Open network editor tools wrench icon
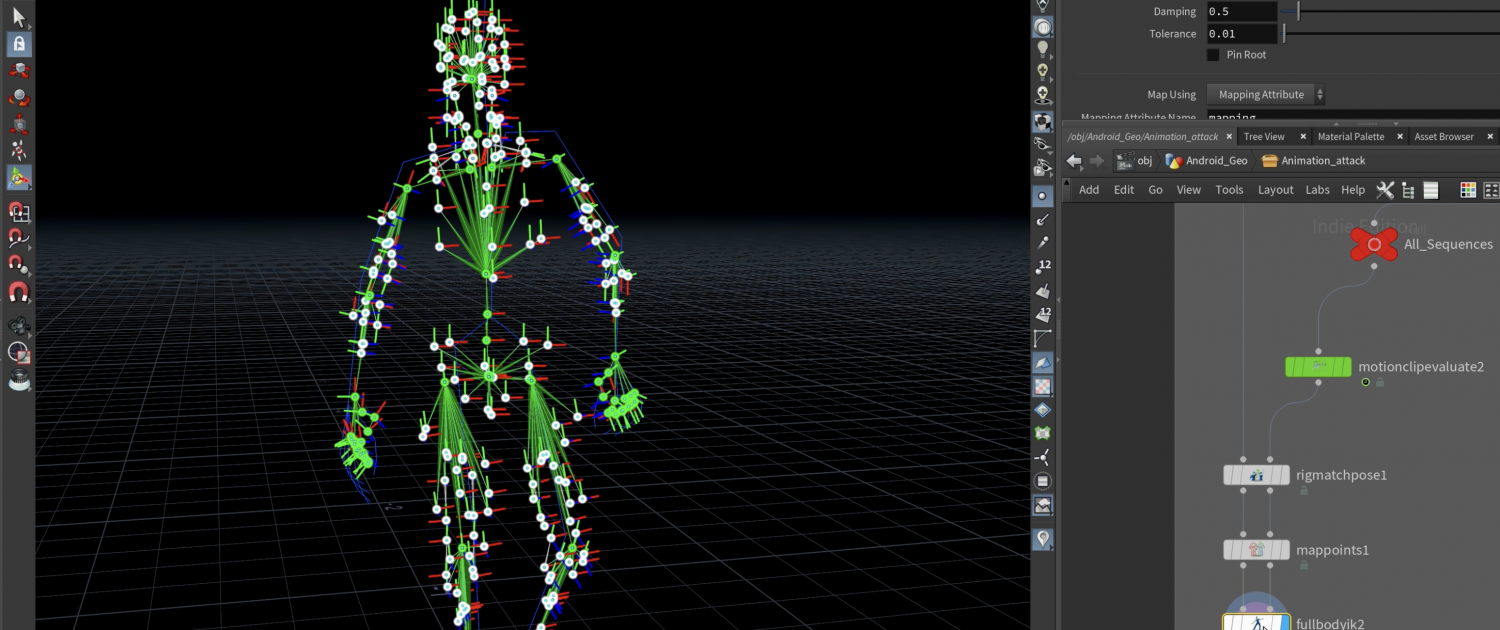Image resolution: width=1500 pixels, height=630 pixels. pyautogui.click(x=1385, y=190)
